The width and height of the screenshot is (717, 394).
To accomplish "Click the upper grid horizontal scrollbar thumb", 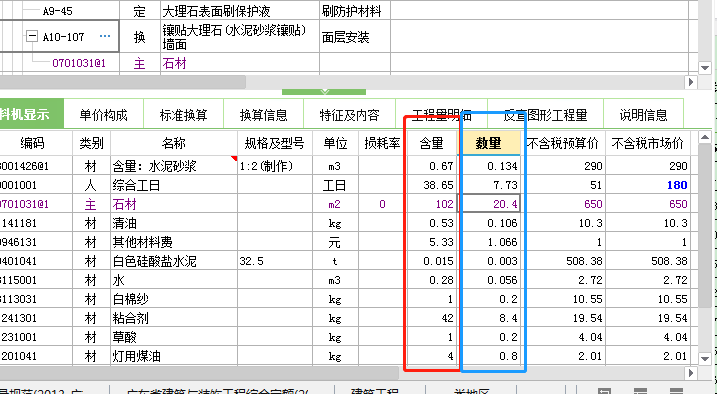I will [x=123, y=82].
